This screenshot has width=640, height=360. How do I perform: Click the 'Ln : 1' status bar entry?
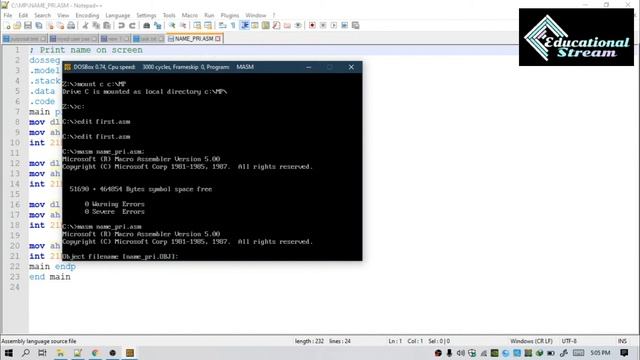395,341
